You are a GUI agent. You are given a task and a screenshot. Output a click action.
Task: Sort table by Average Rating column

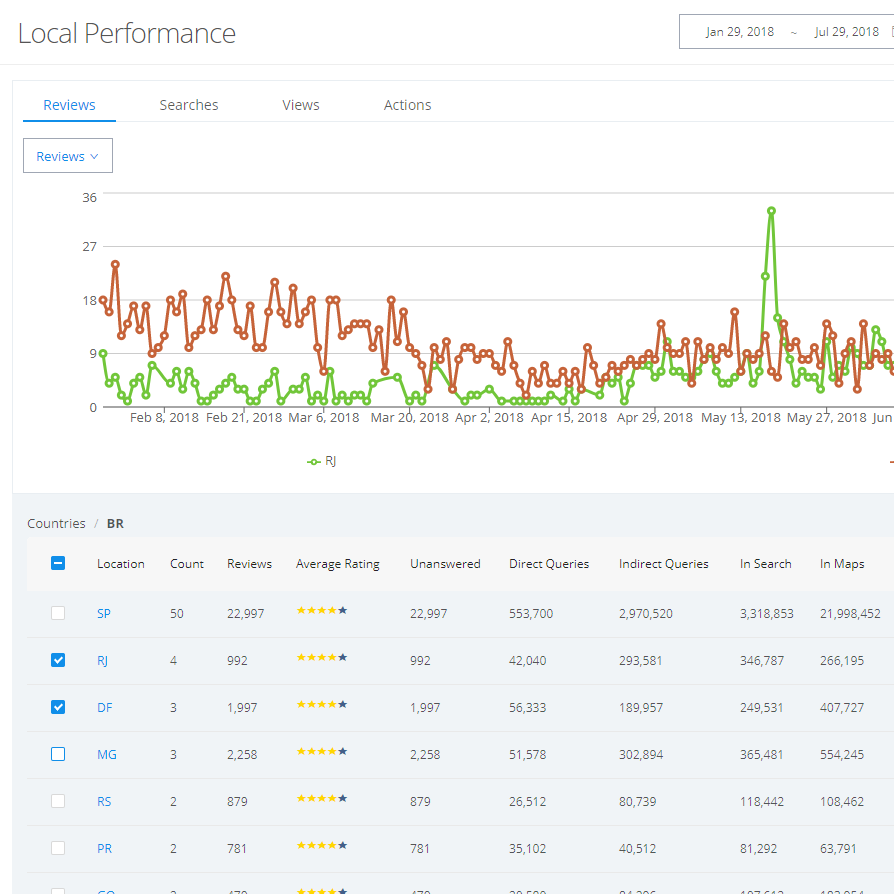[x=337, y=564]
